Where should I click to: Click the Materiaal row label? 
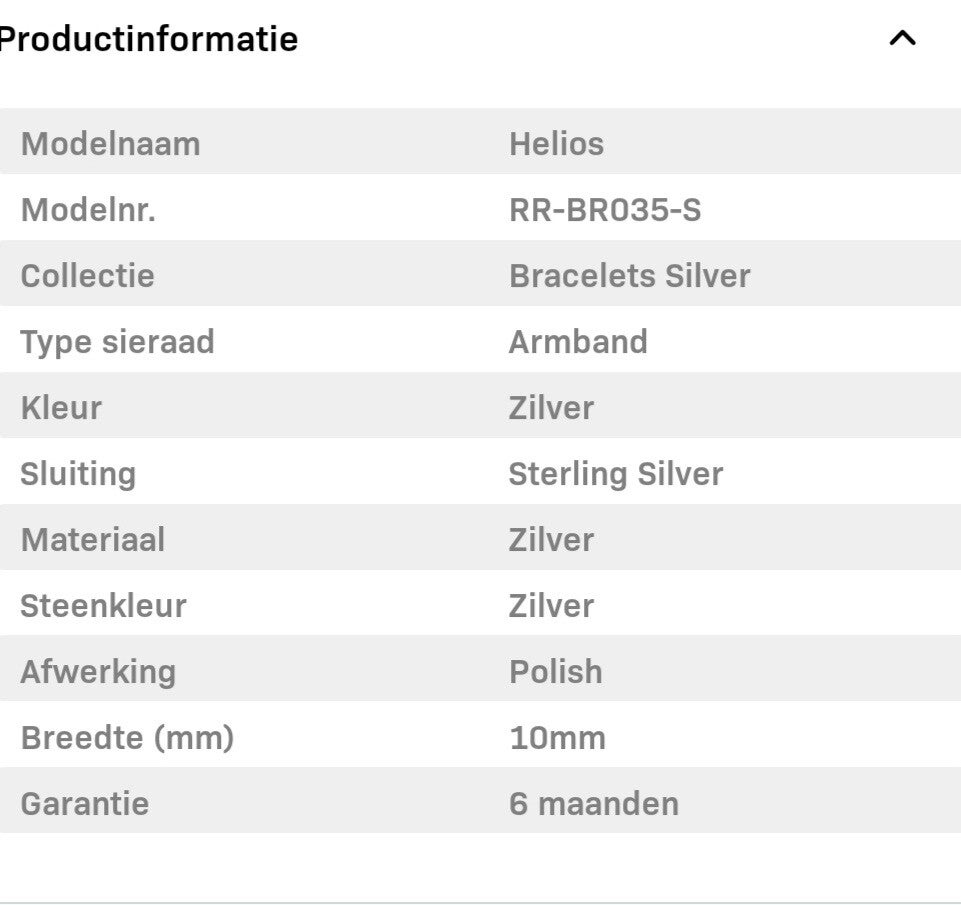[x=93, y=540]
